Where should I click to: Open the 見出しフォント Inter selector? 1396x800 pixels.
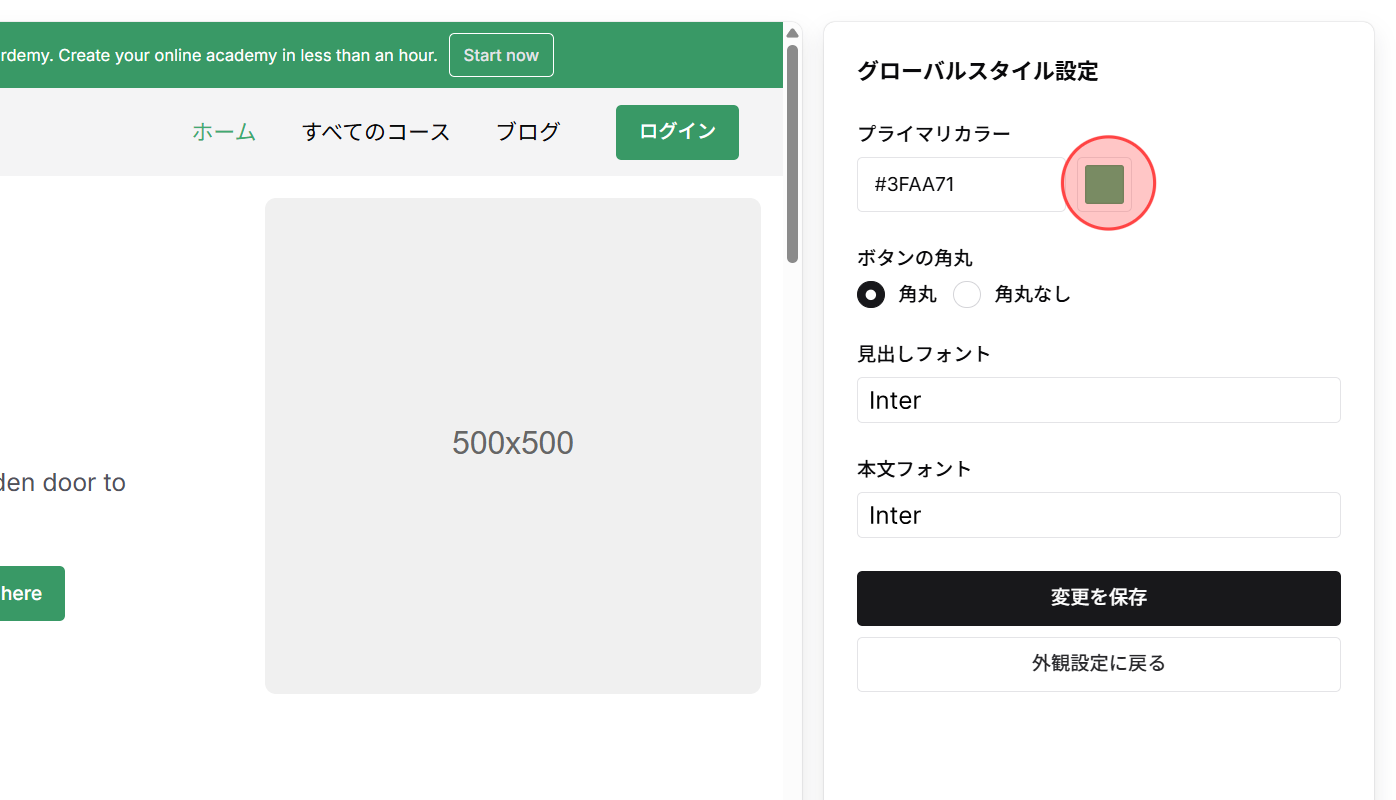(1098, 400)
